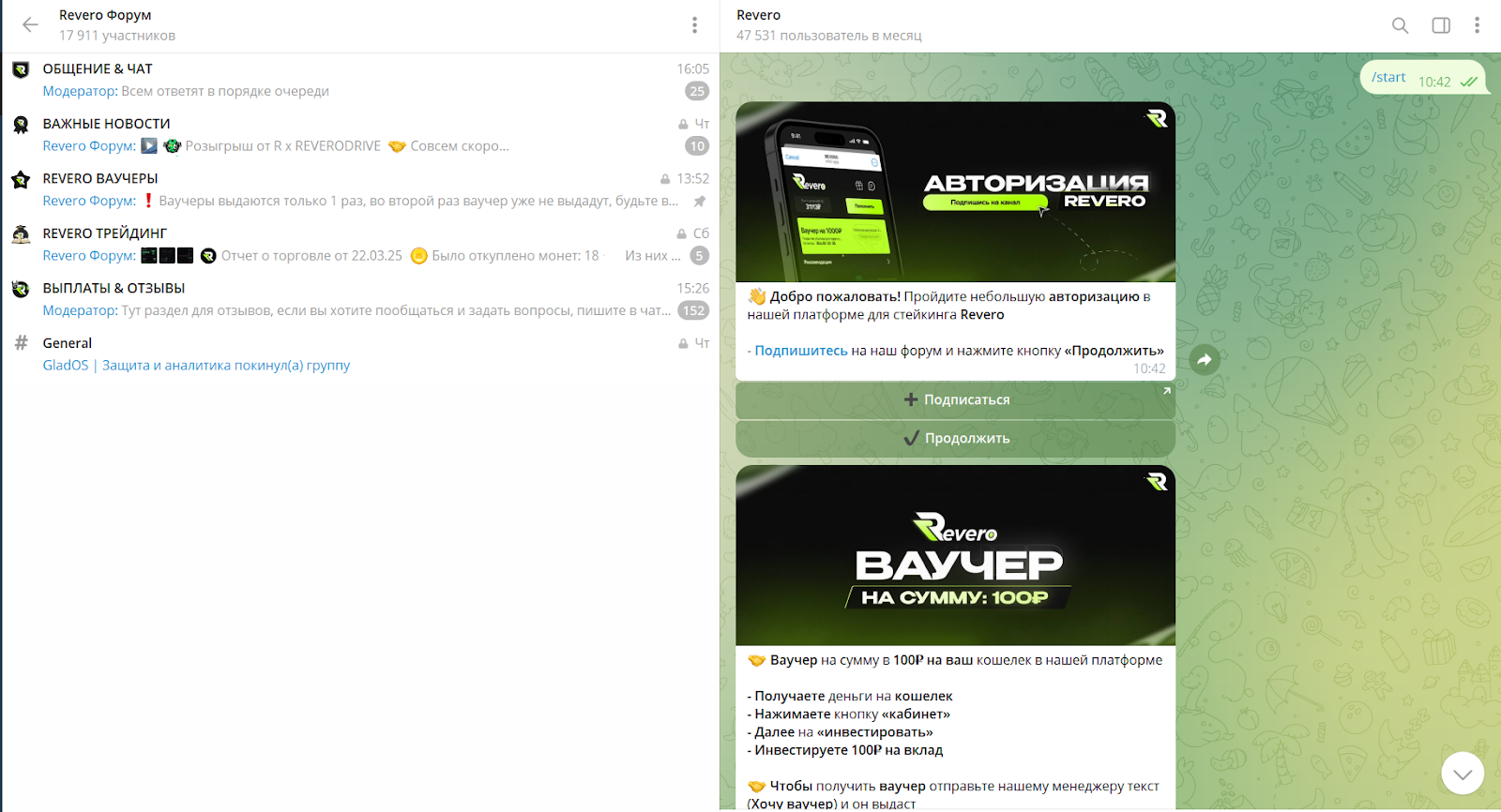Click the General topic hash icon
Image resolution: width=1501 pixels, height=812 pixels.
(21, 343)
